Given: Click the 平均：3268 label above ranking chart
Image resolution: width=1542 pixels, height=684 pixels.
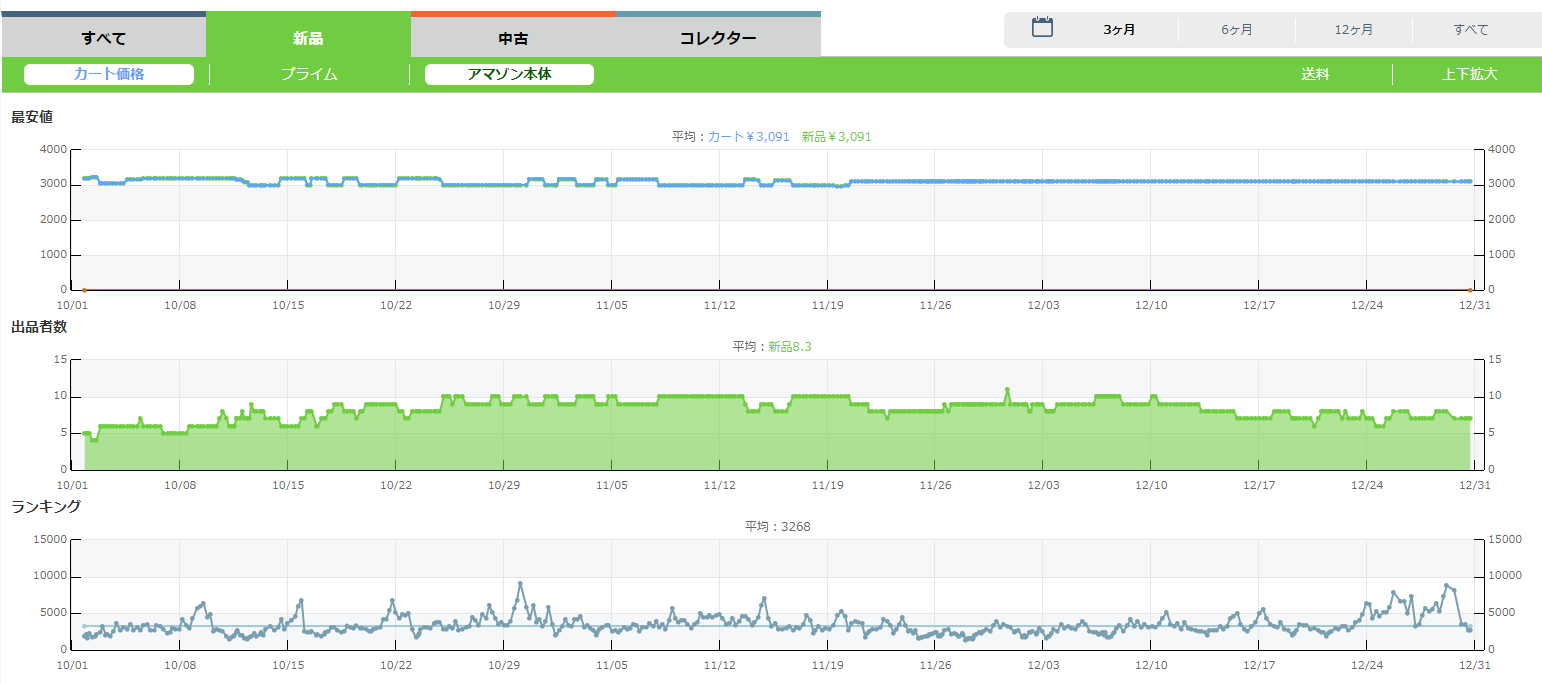Looking at the screenshot, I should tap(777, 526).
